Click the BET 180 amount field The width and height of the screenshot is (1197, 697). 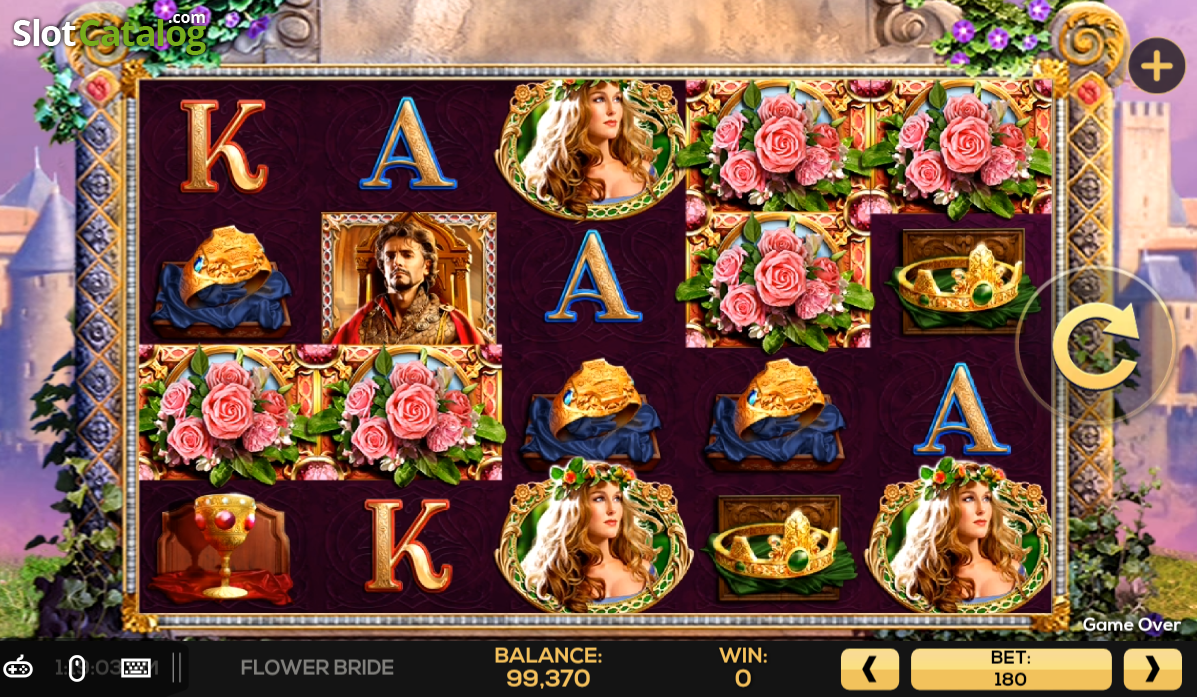click(1011, 670)
